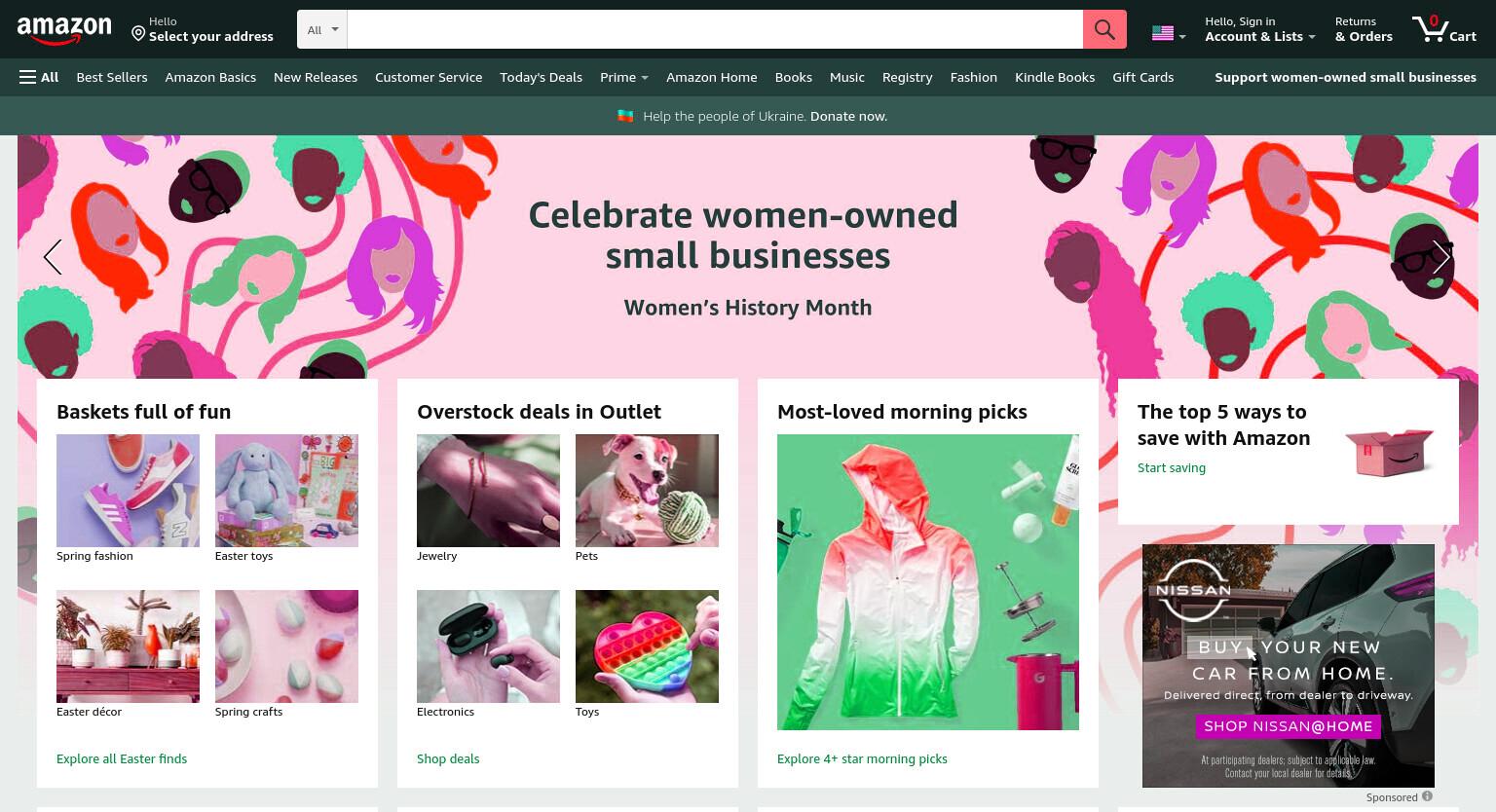Select Easter décor thumbnail

coord(128,646)
